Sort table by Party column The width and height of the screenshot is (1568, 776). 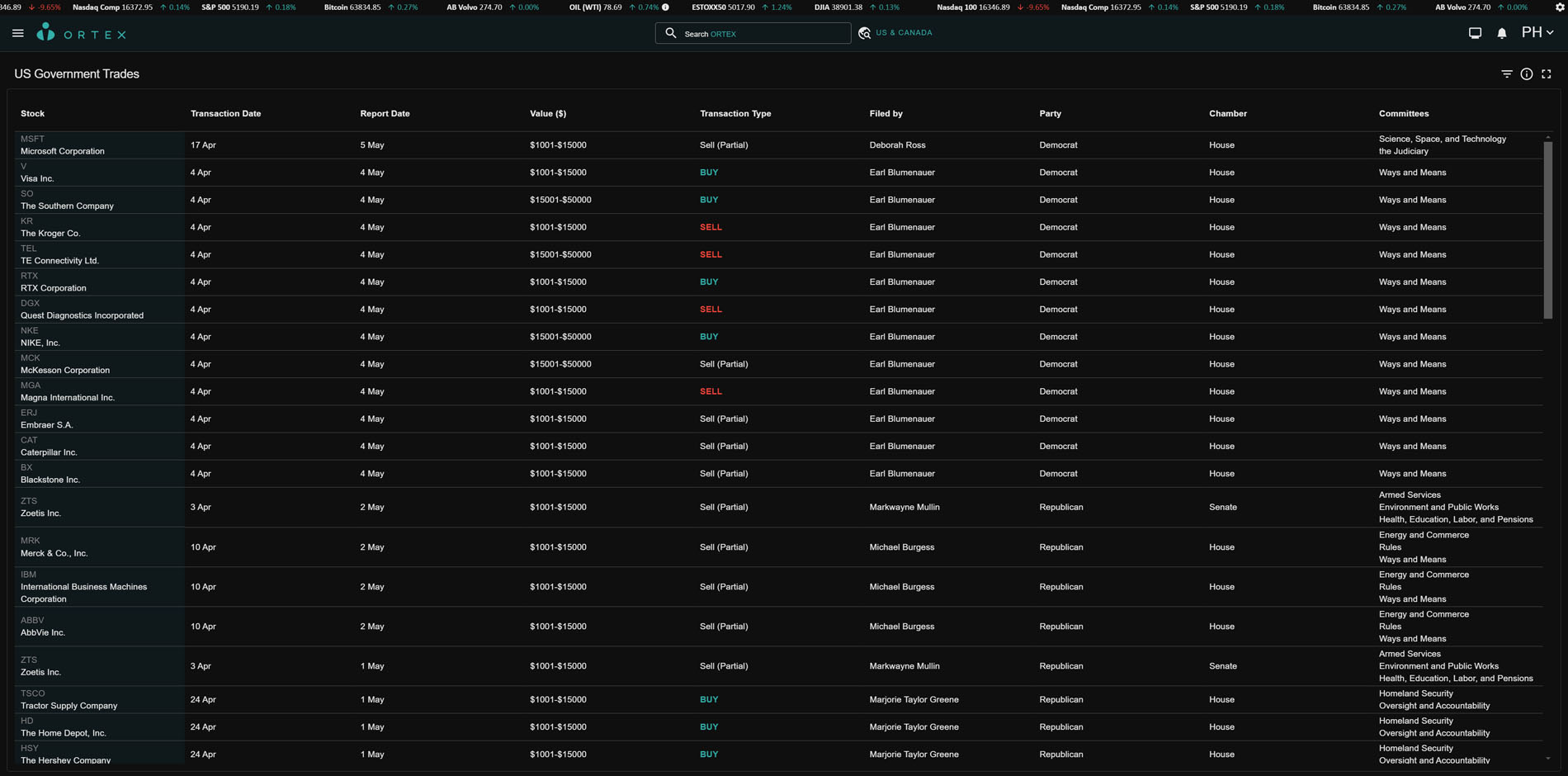coord(1050,114)
